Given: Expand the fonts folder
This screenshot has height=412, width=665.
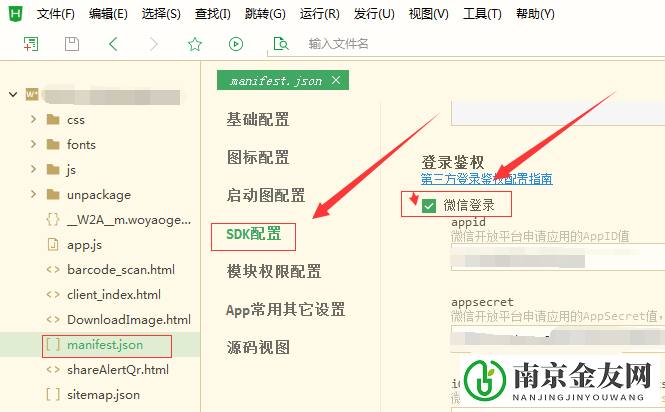Looking at the screenshot, I should pos(34,144).
